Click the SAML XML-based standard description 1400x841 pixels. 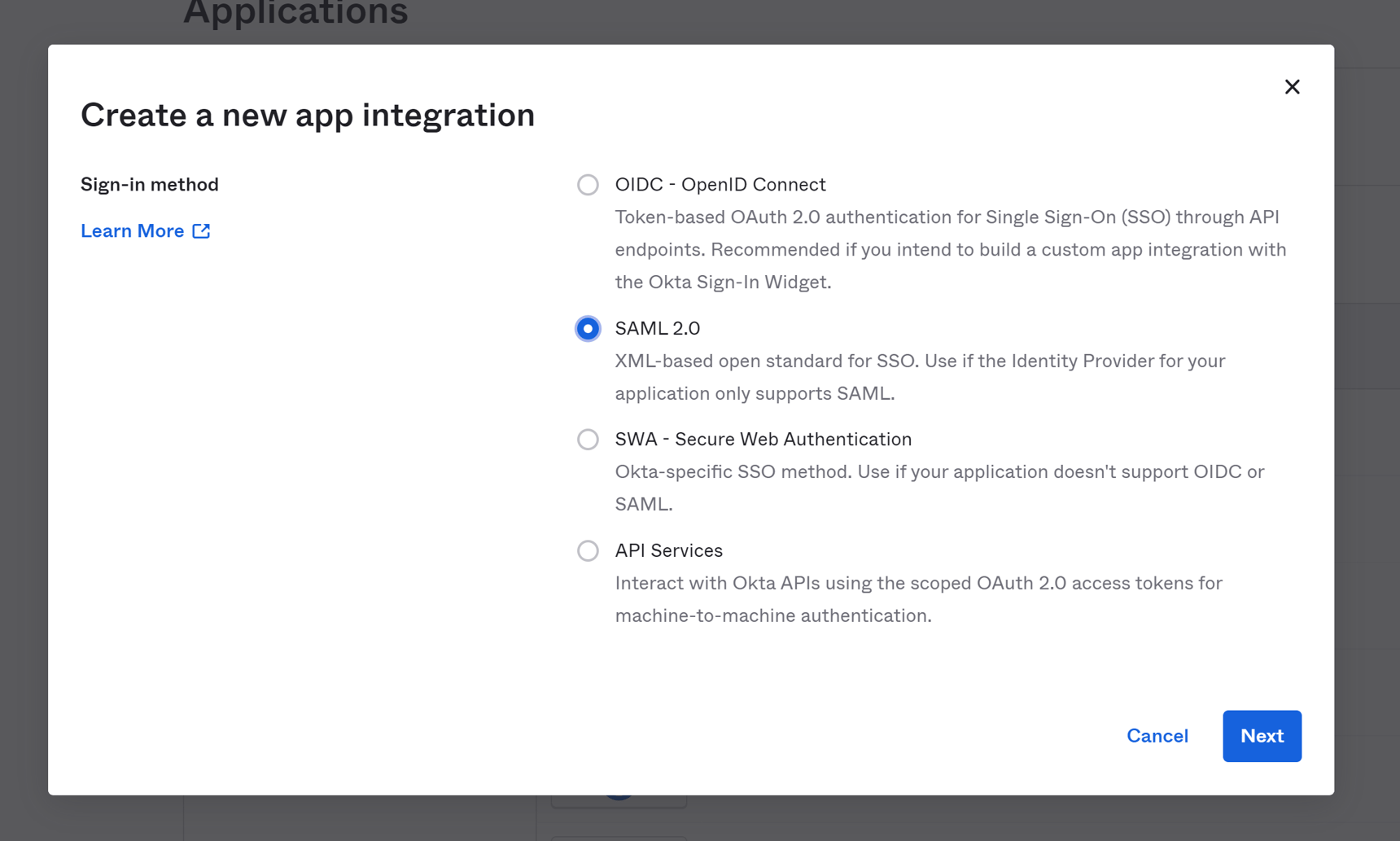[x=920, y=377]
